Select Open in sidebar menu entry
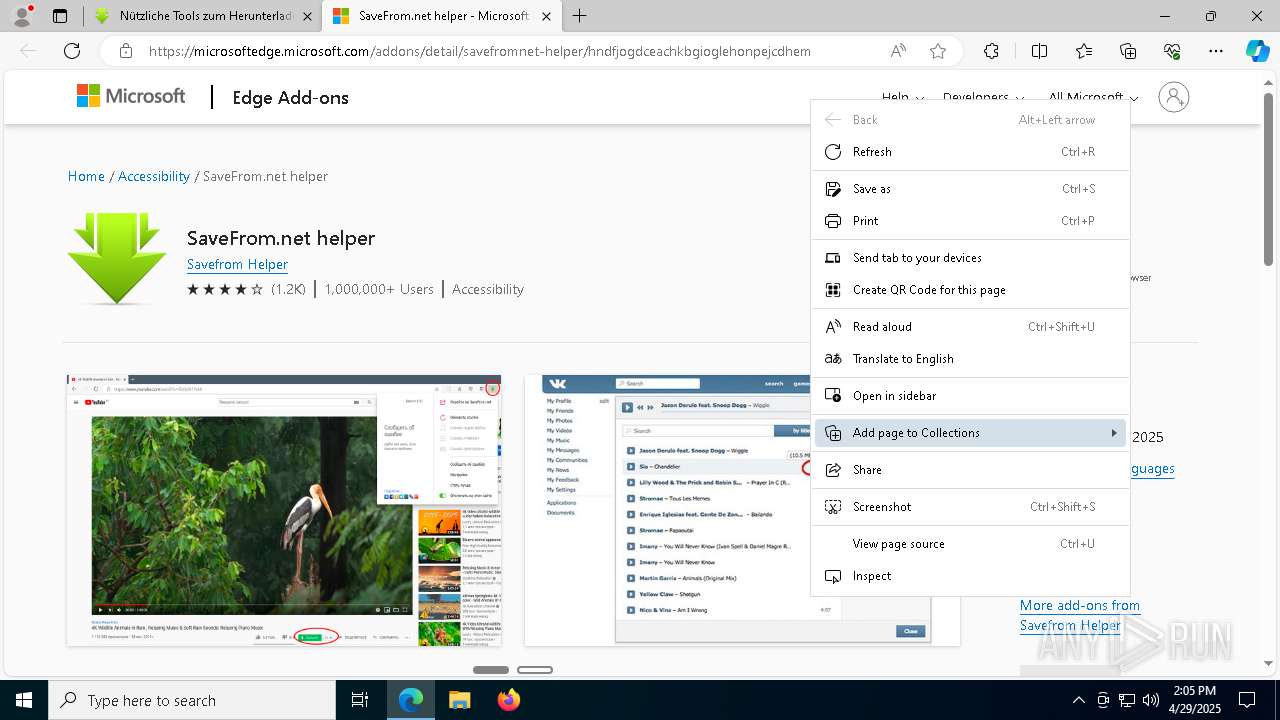 tap(970, 396)
